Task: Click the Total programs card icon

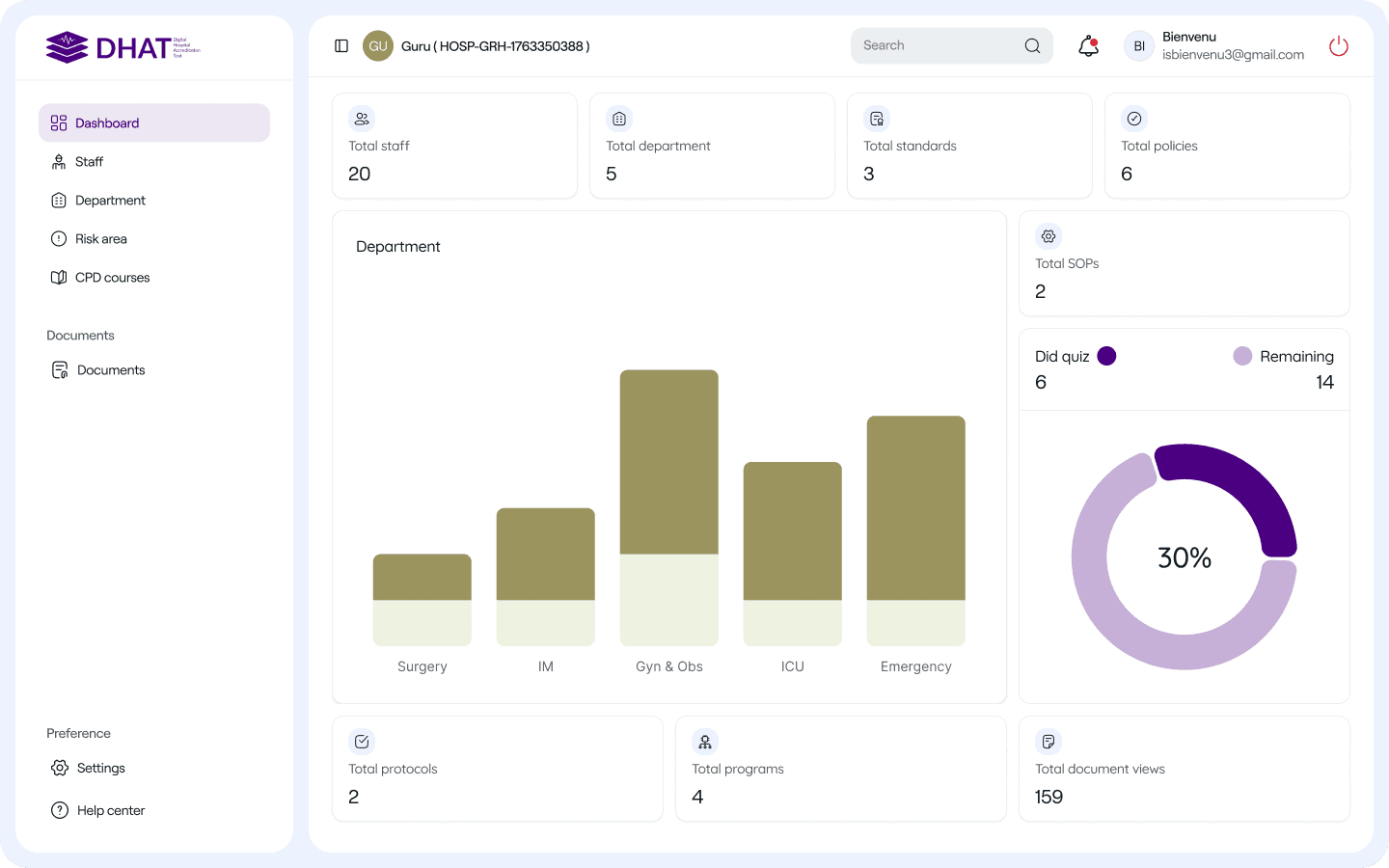Action: 705,742
